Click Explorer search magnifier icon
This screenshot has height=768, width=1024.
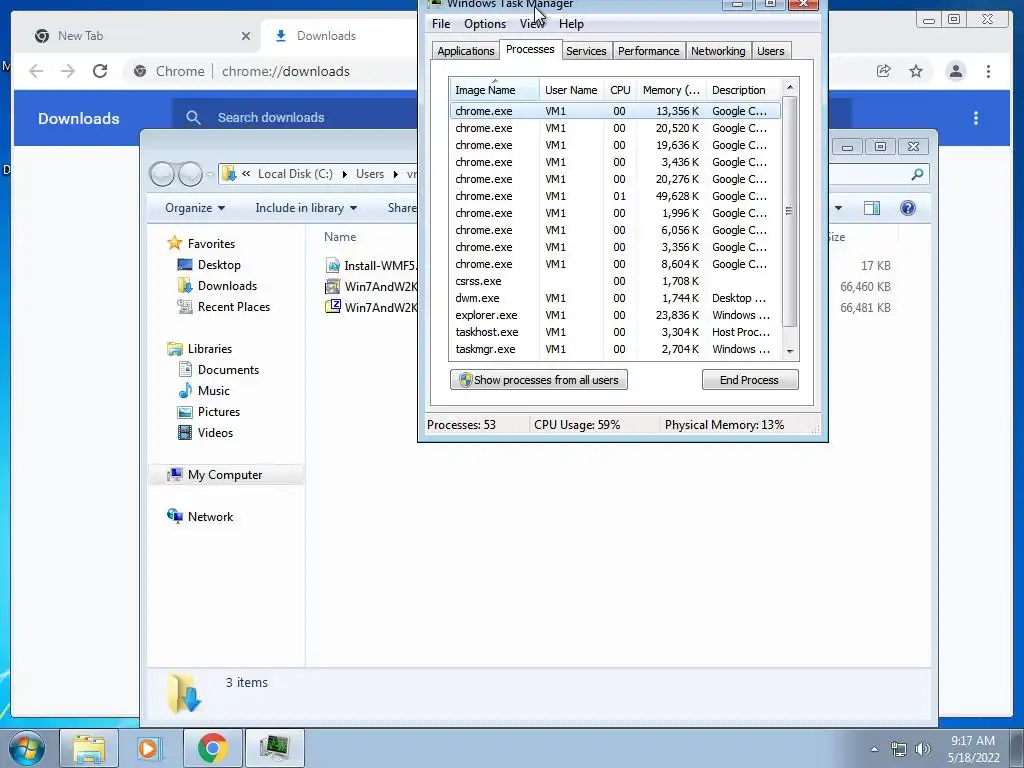pyautogui.click(x=918, y=174)
